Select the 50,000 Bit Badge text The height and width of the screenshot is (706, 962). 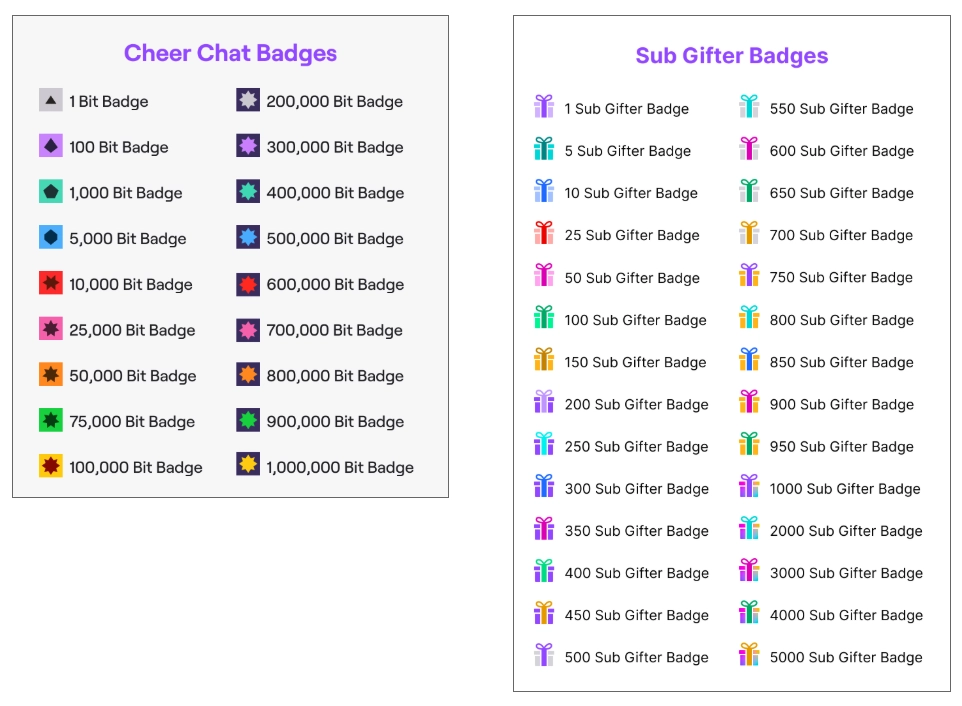coord(132,376)
